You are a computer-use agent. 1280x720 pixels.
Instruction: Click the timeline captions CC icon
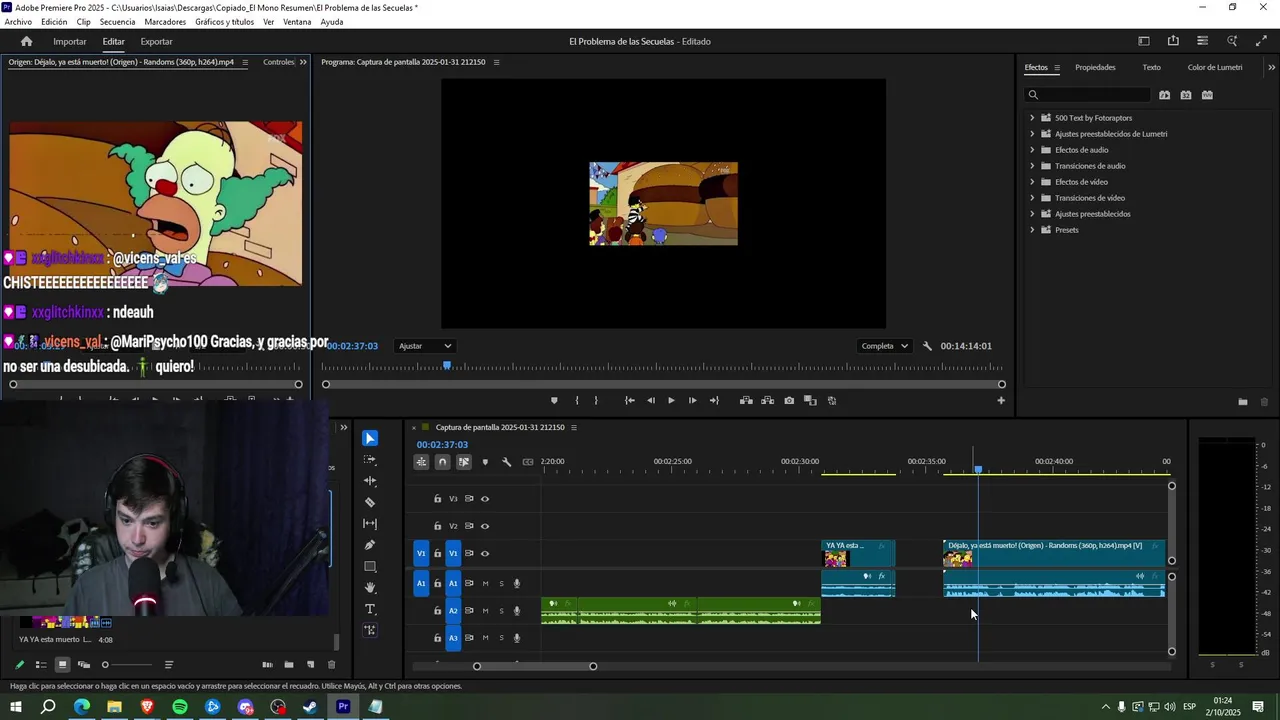point(528,462)
